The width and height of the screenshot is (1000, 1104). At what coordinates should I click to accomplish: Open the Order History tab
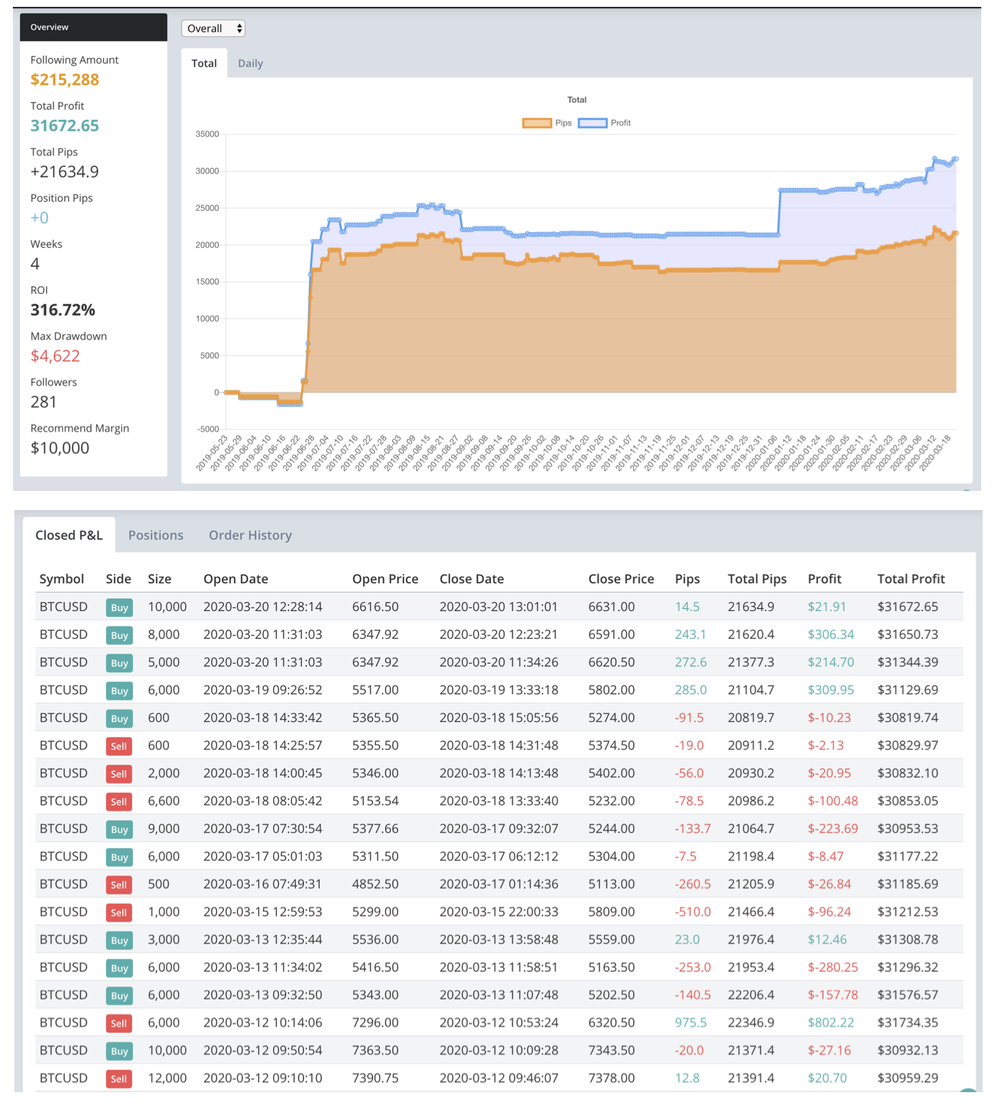(250, 535)
